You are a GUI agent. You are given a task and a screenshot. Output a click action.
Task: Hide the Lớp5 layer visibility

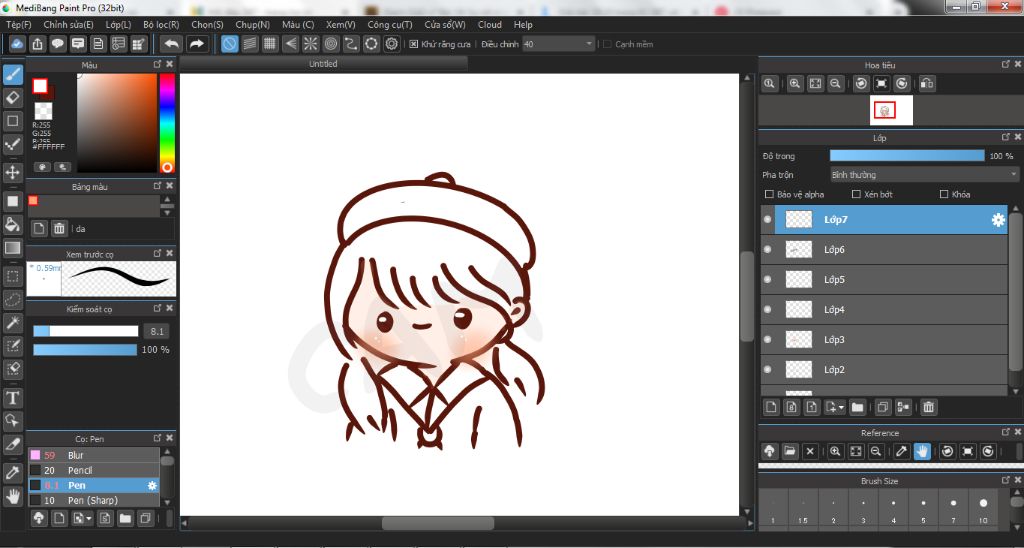[767, 280]
